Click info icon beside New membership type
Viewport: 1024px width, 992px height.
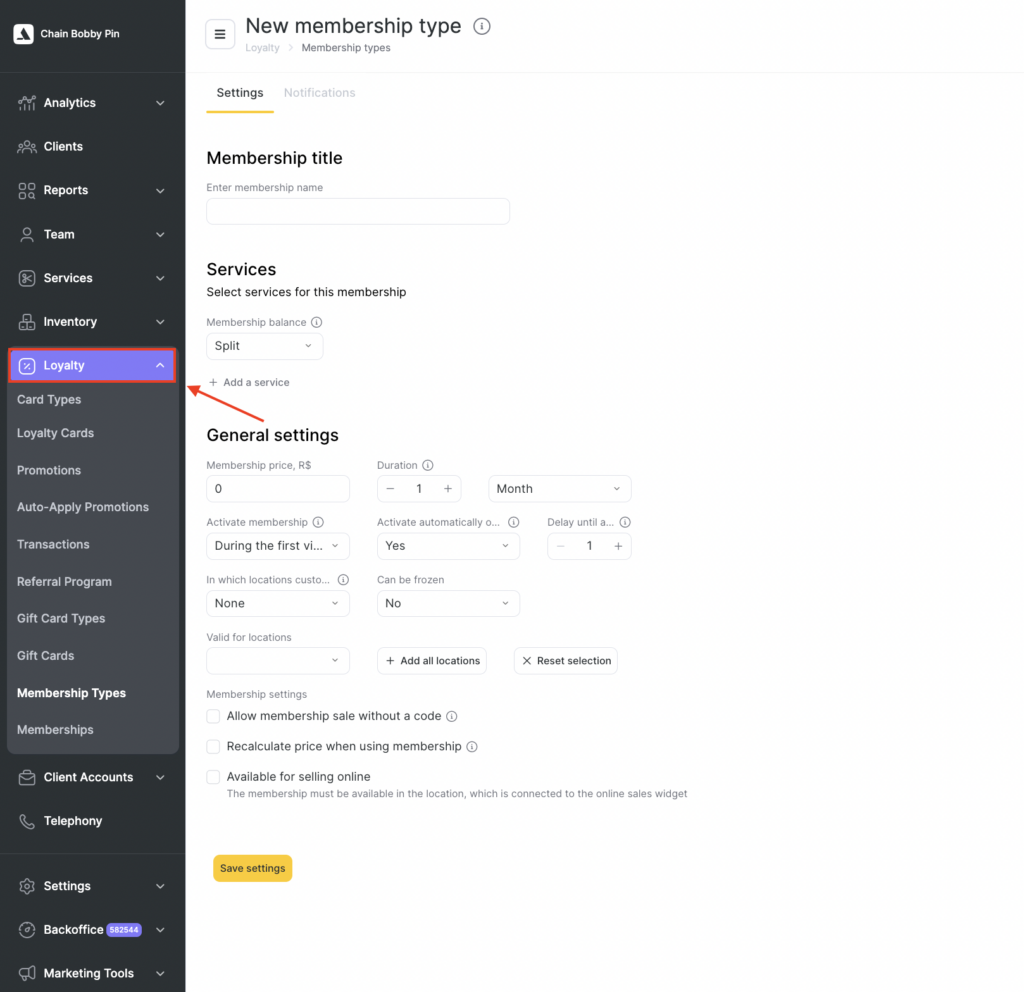(482, 27)
